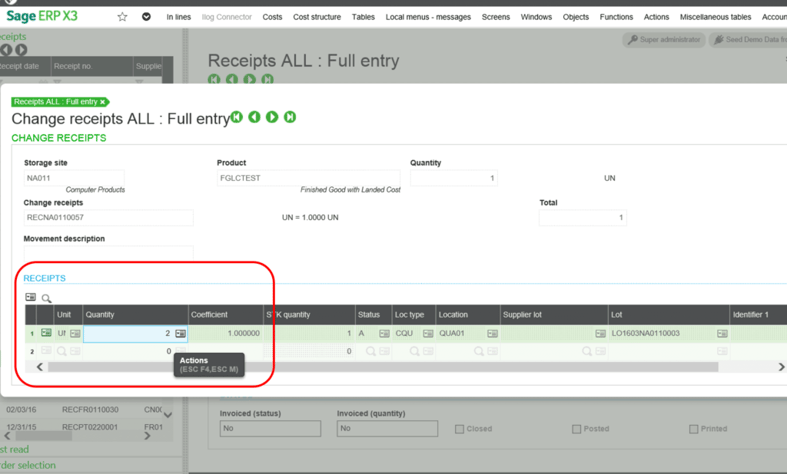Open Local menus - messages
The height and width of the screenshot is (474, 787).
click(428, 17)
